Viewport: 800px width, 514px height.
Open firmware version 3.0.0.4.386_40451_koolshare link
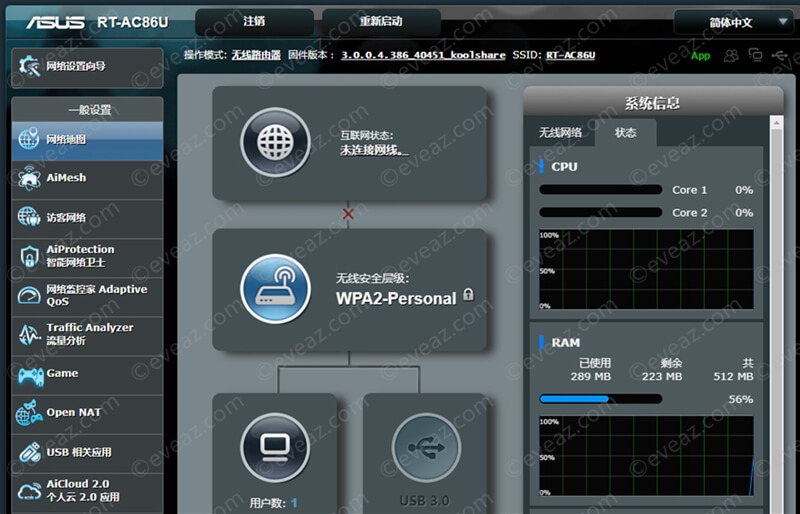(x=423, y=55)
